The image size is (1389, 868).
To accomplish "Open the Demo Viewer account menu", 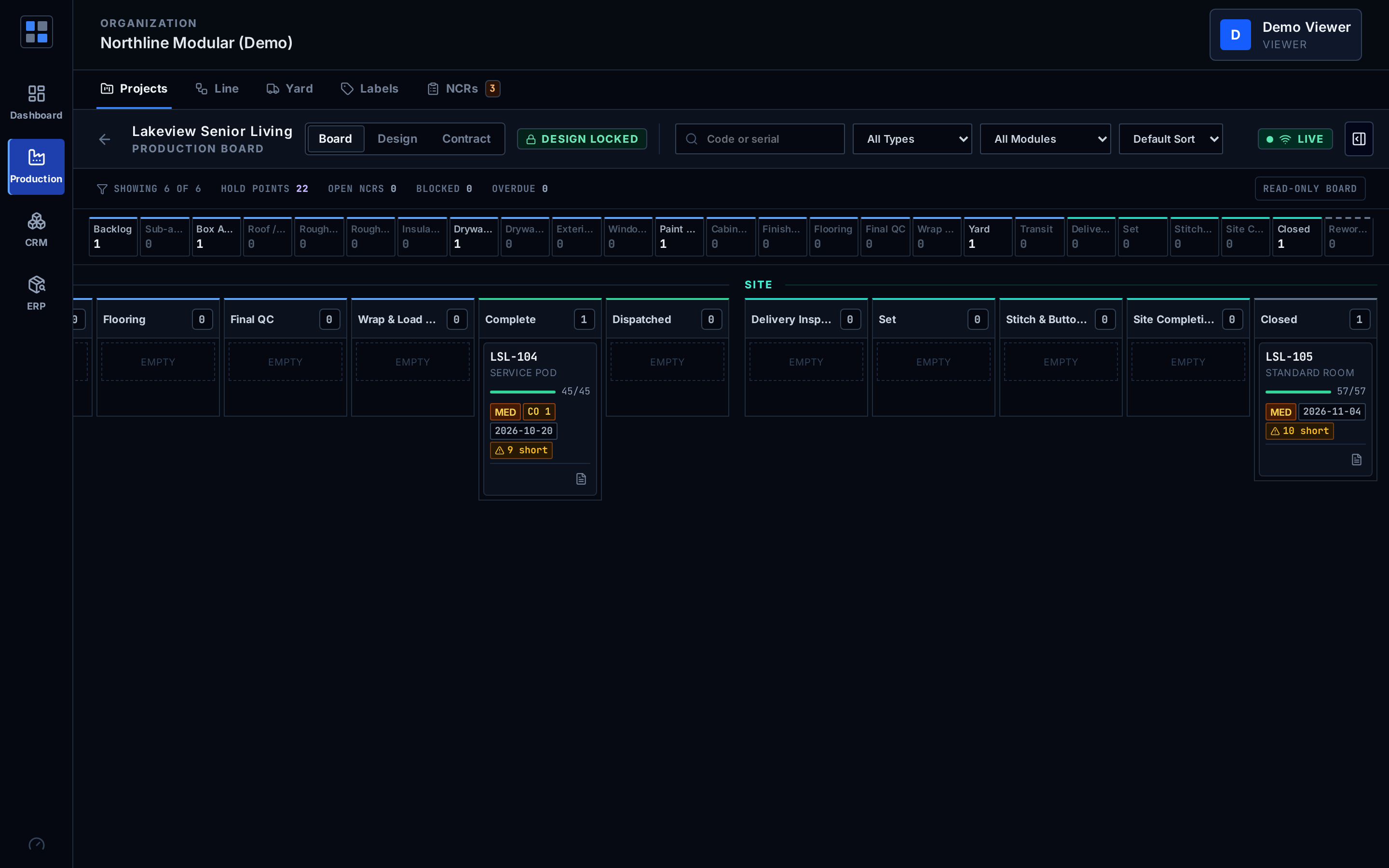I will 1285,35.
